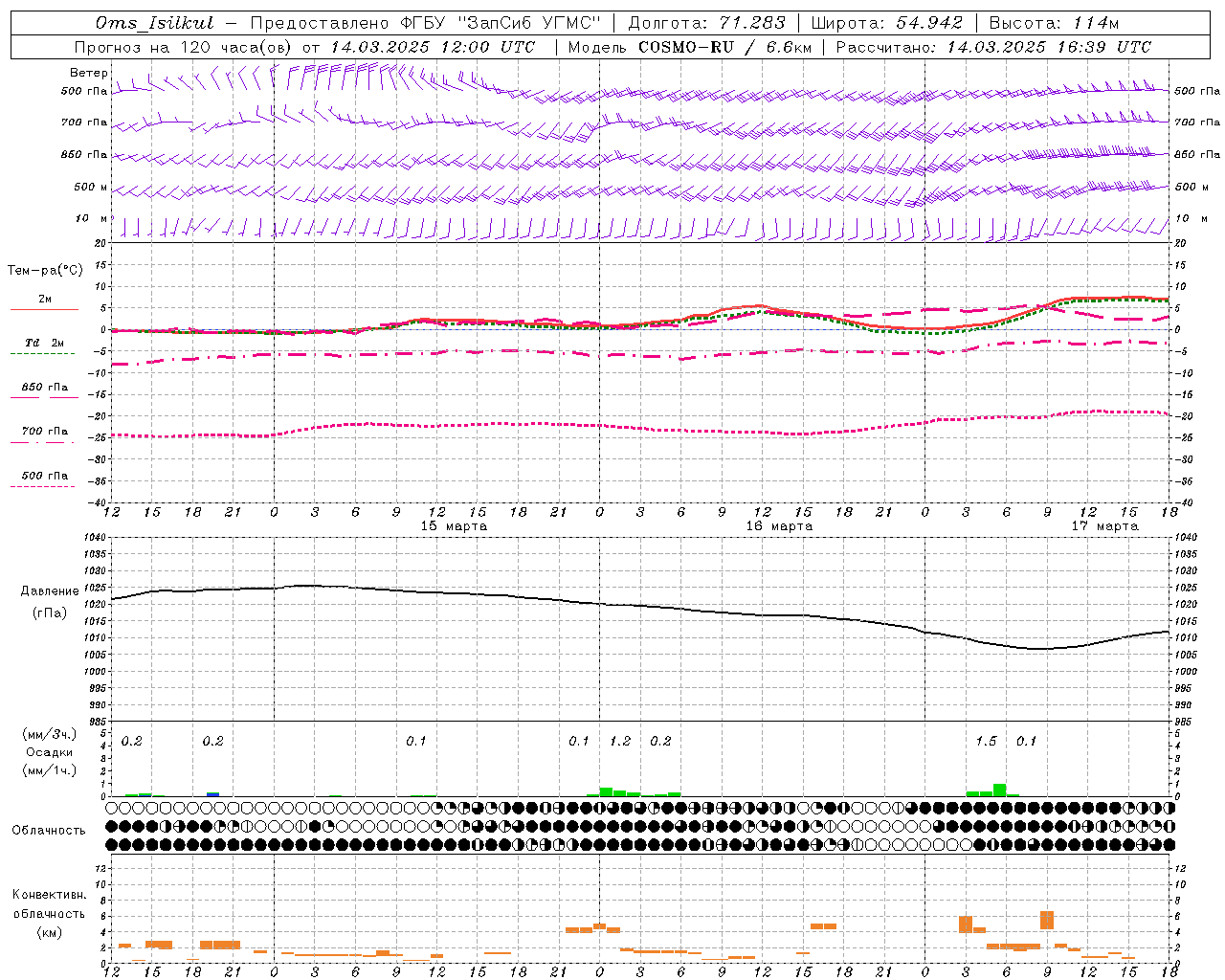Image resolution: width=1225 pixels, height=980 pixels.
Task: Click the Облачность row label
Action: pos(49,831)
